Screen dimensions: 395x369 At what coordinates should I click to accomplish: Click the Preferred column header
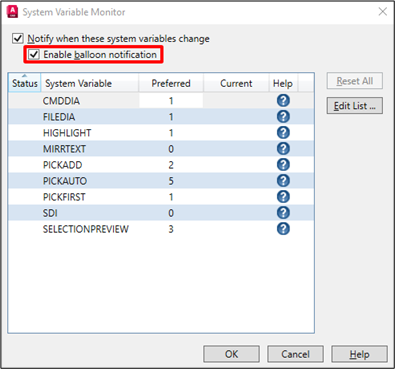(x=171, y=83)
